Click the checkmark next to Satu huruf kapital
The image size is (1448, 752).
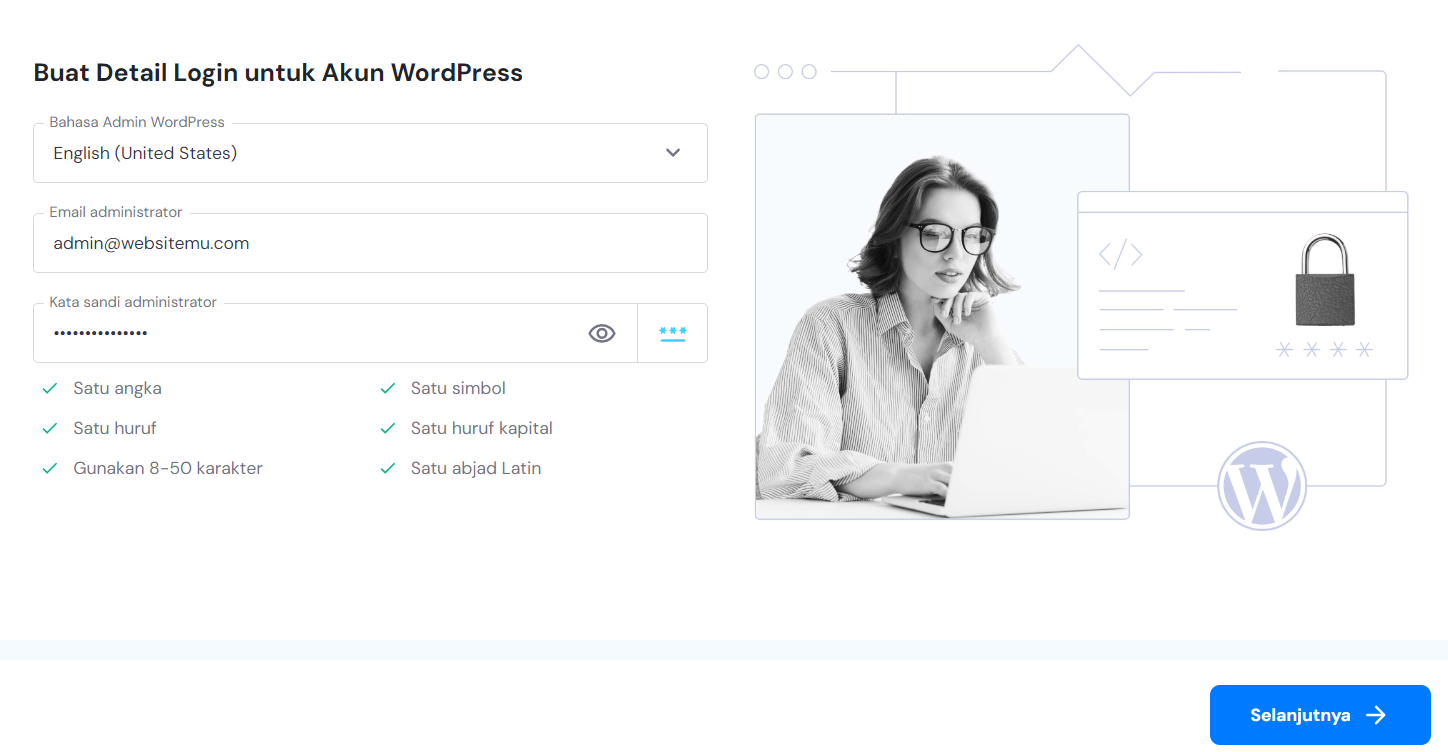point(388,428)
